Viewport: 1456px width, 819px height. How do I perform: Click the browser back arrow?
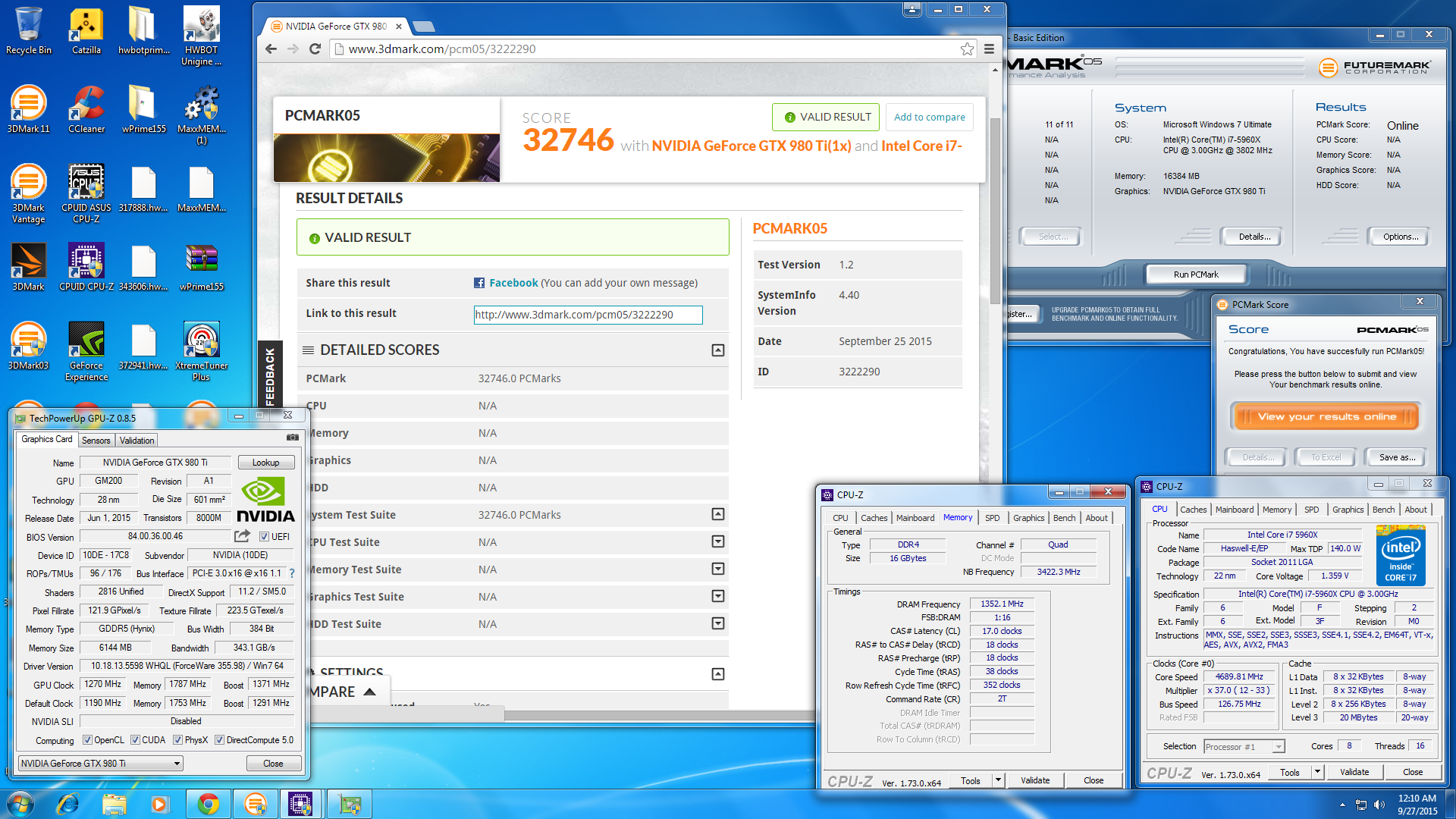pos(271,49)
